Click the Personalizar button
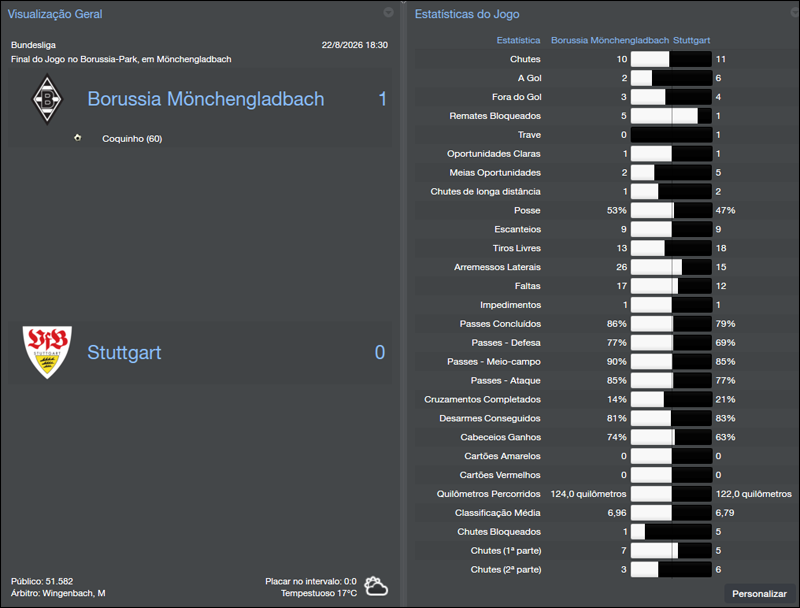This screenshot has width=800, height=608. tap(759, 593)
